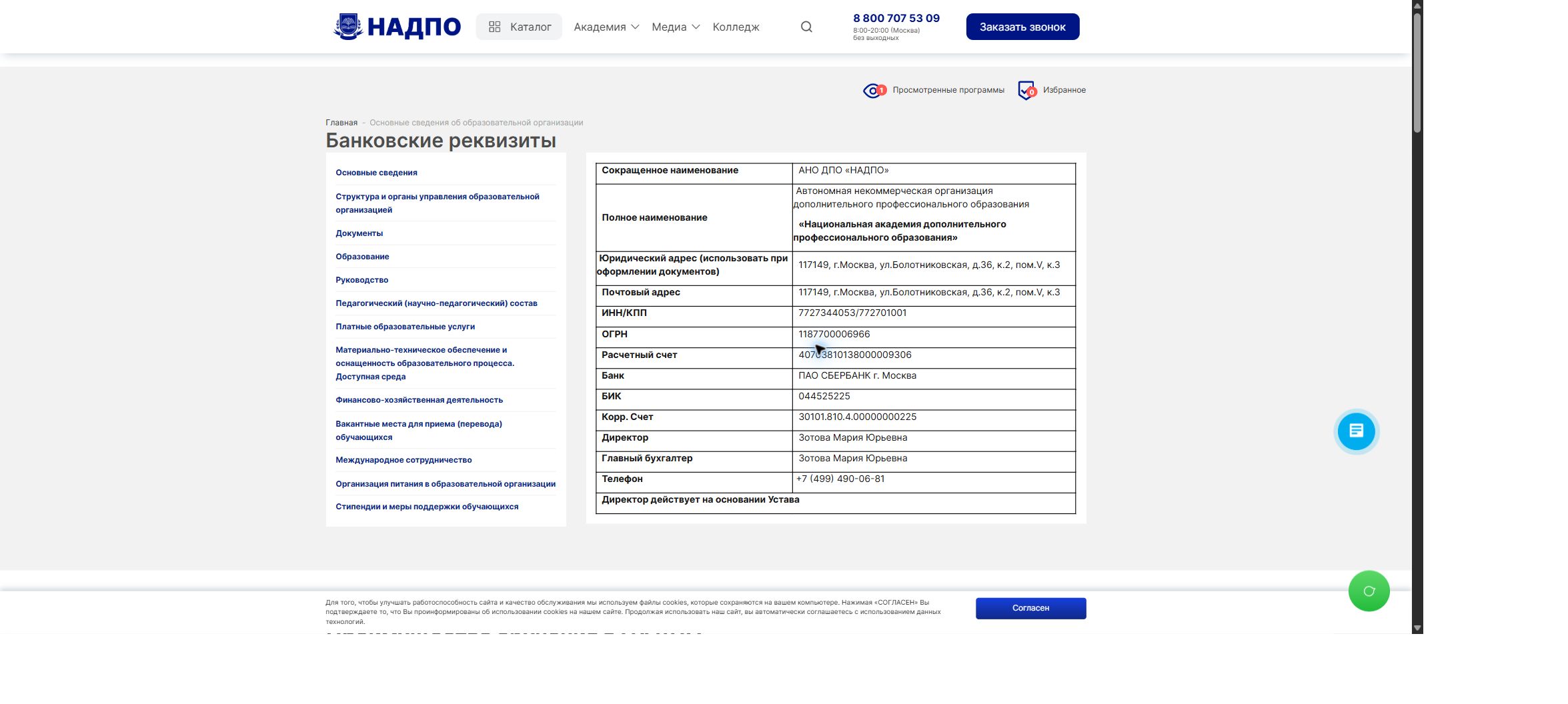
Task: Expand the Медиа dropdown
Action: [676, 27]
